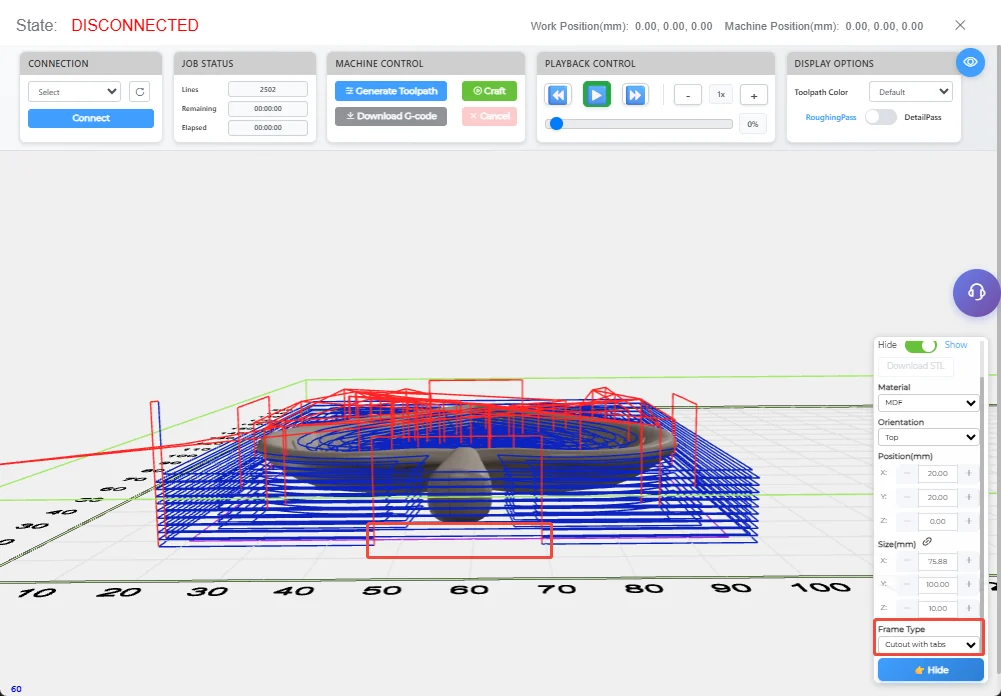Click the Position Z input field
This screenshot has height=696, width=1001.
[x=938, y=521]
